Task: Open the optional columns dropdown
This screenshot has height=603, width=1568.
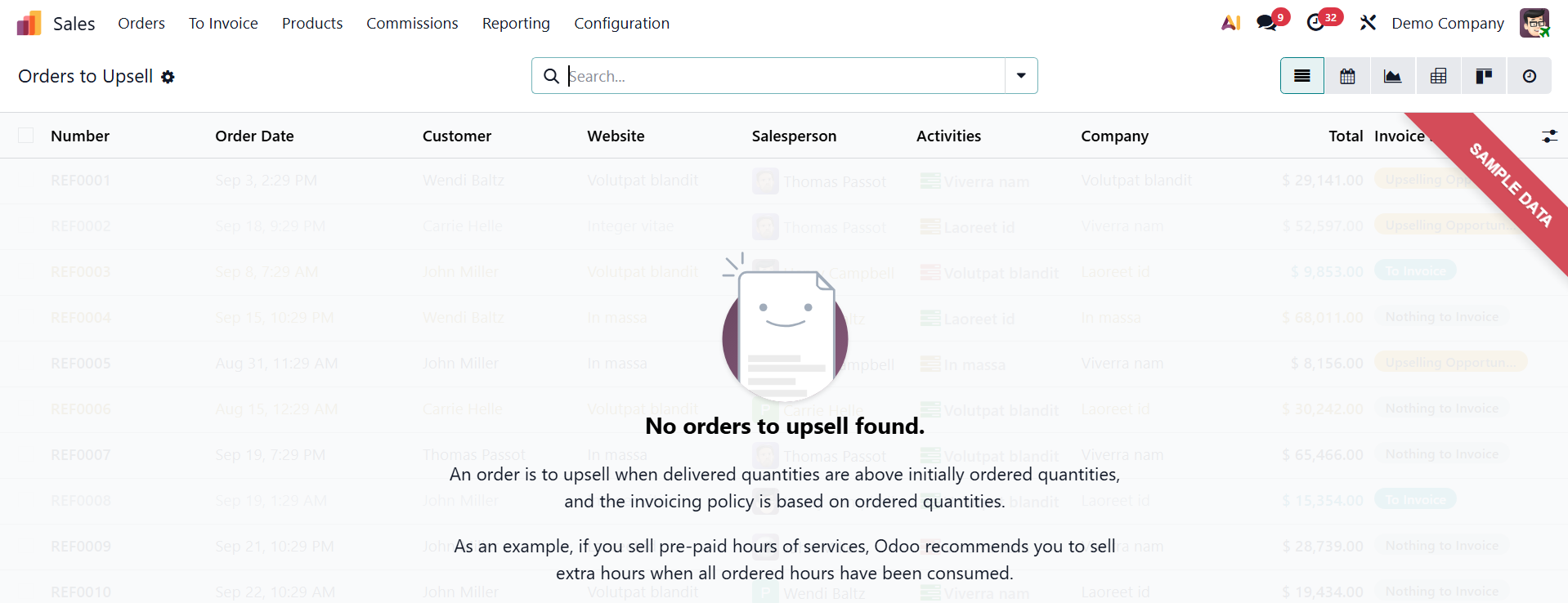Action: pyautogui.click(x=1551, y=136)
